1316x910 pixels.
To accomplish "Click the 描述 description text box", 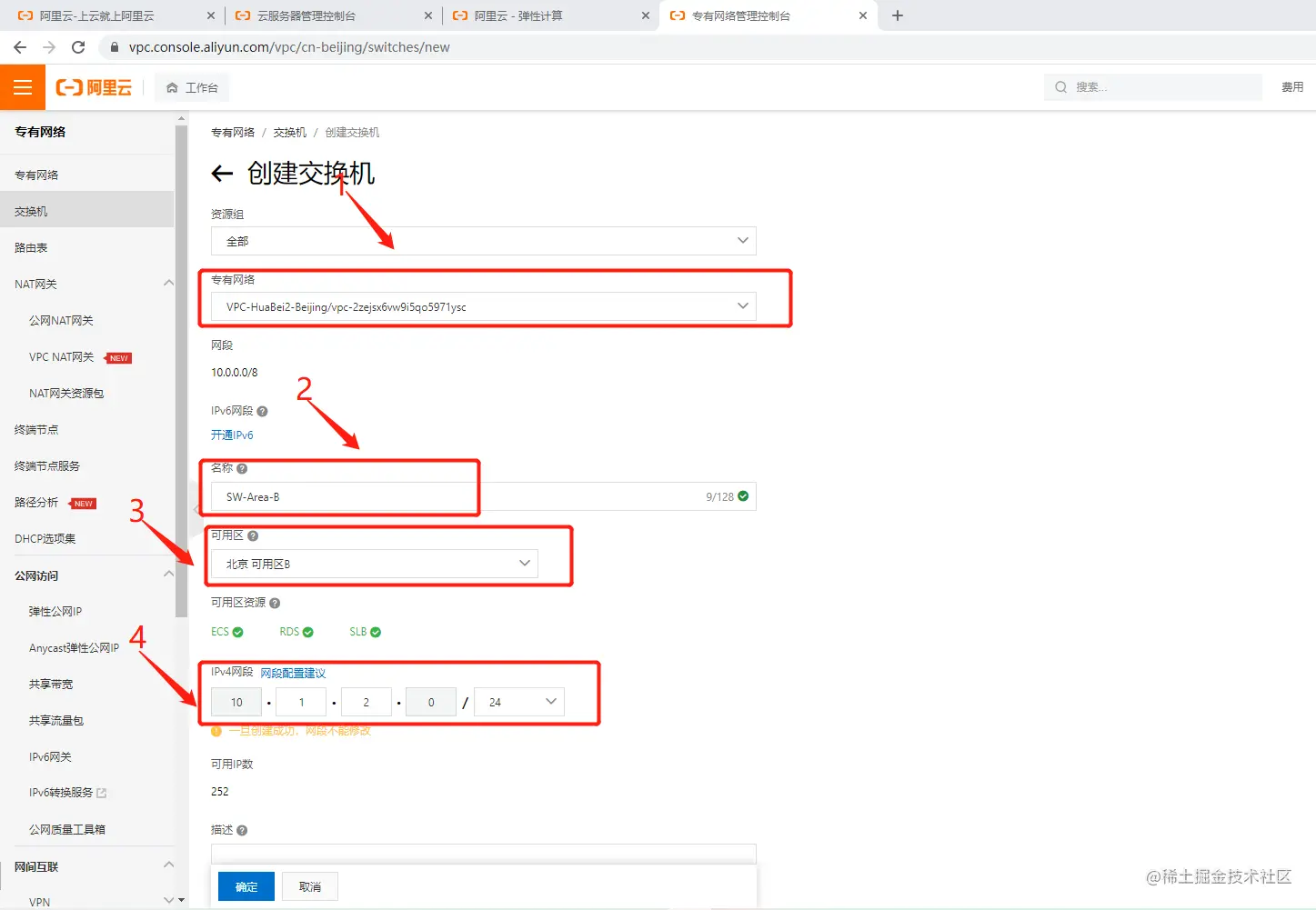I will 484,853.
